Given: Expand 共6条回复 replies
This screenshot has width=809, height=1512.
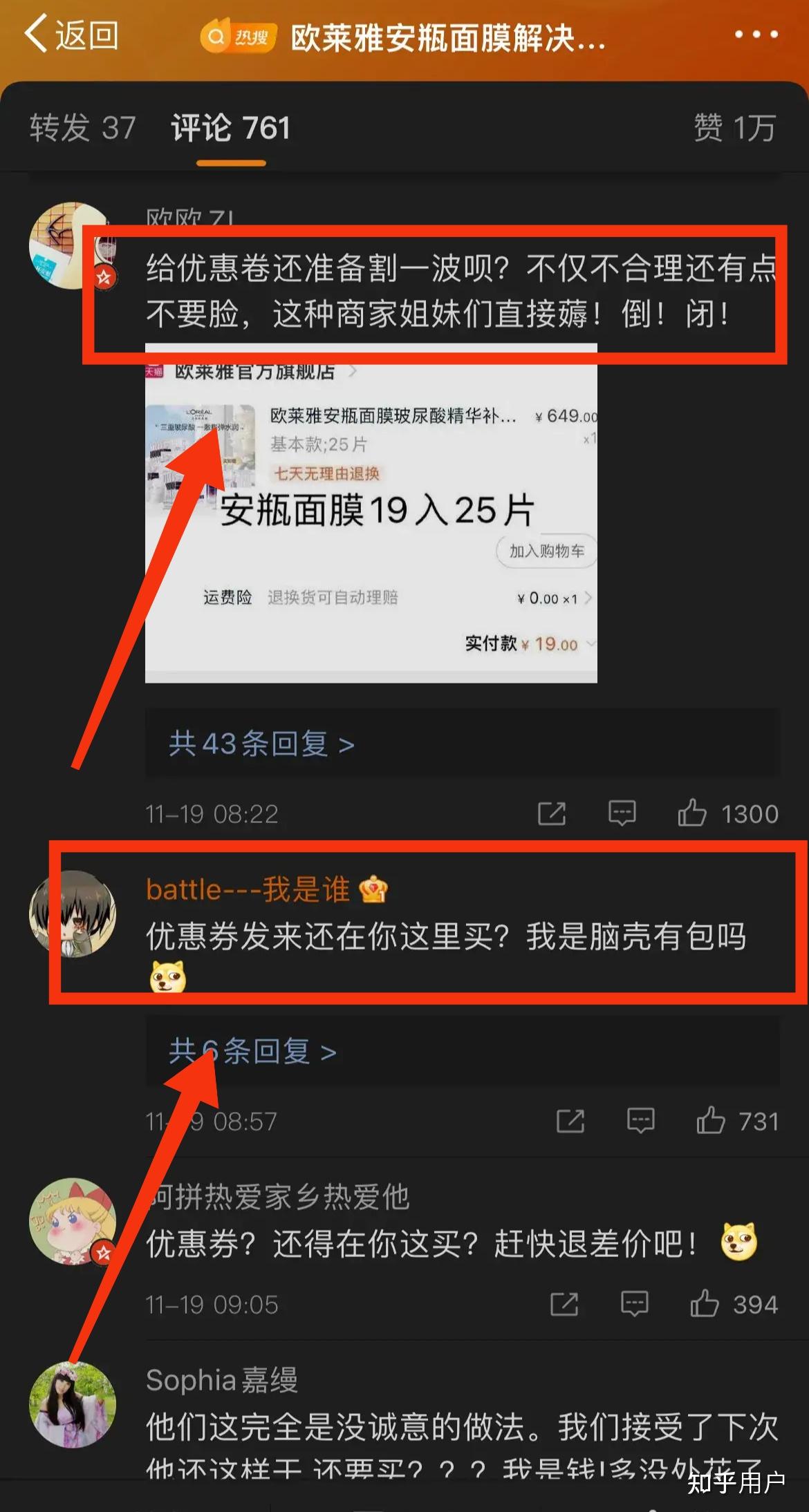Looking at the screenshot, I should [x=252, y=1051].
